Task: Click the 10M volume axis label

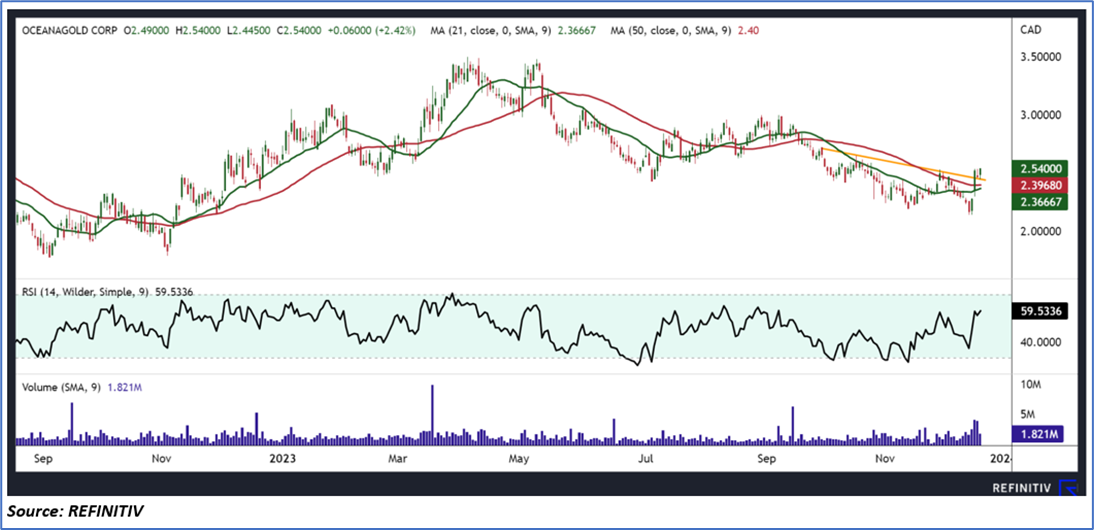Action: point(1033,385)
